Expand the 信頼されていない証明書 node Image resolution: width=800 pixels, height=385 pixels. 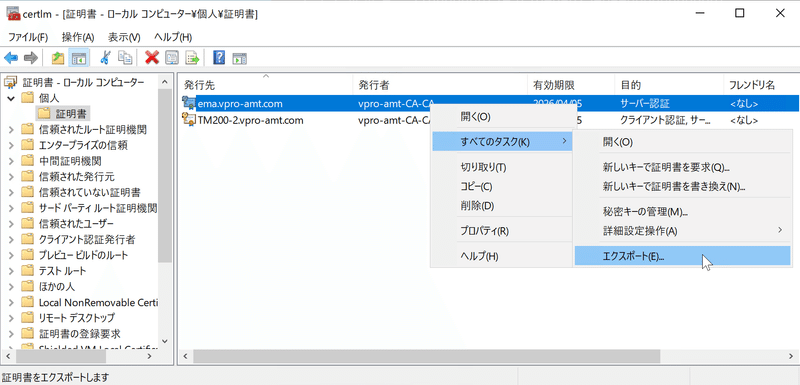11,193
